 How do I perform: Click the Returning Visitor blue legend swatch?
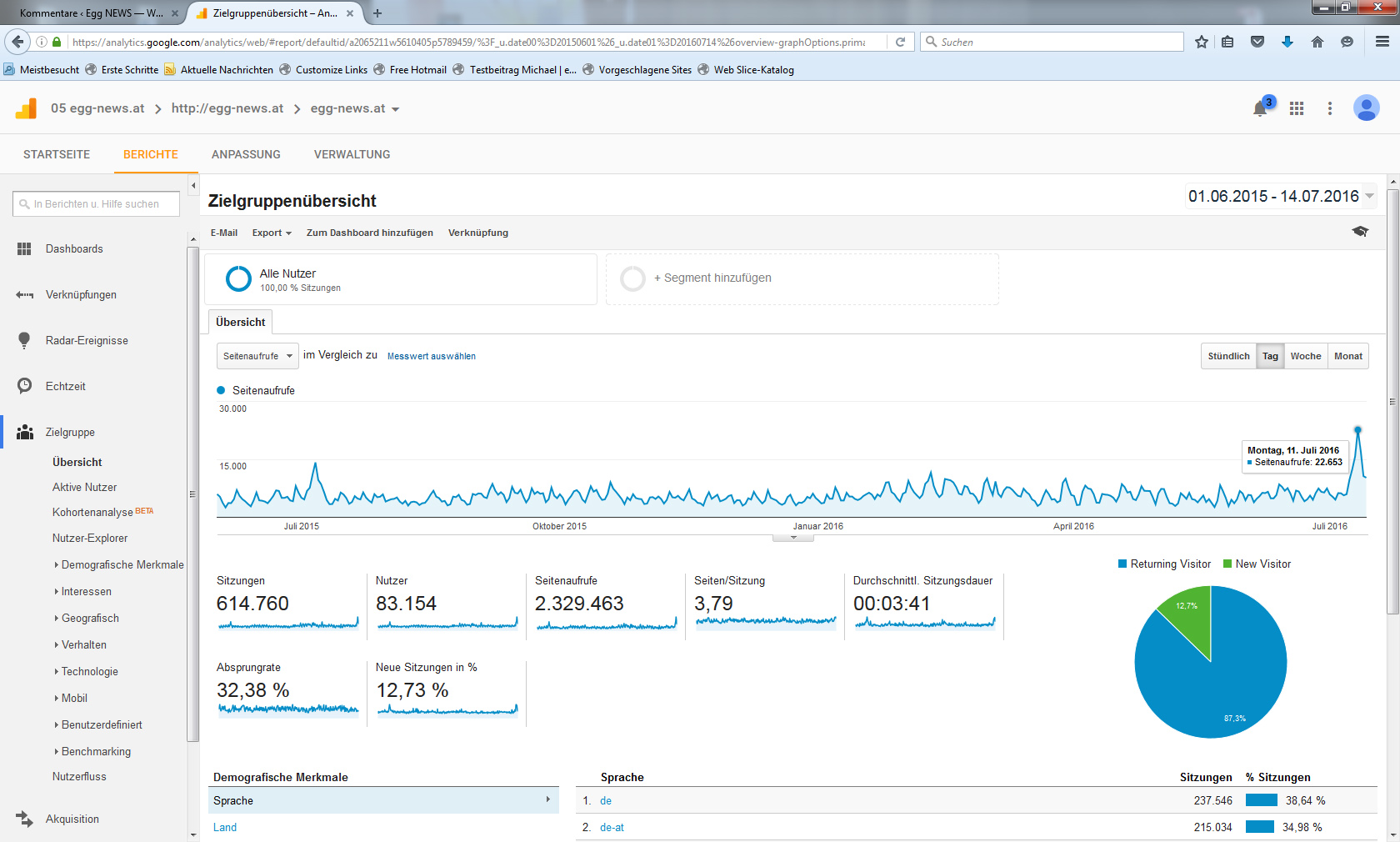pyautogui.click(x=1122, y=564)
